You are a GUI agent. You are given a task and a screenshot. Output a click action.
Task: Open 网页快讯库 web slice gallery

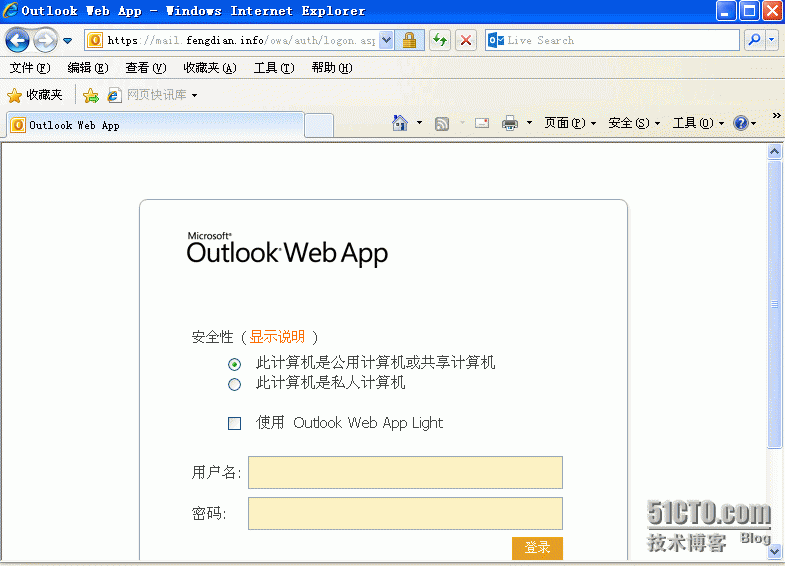click(147, 95)
